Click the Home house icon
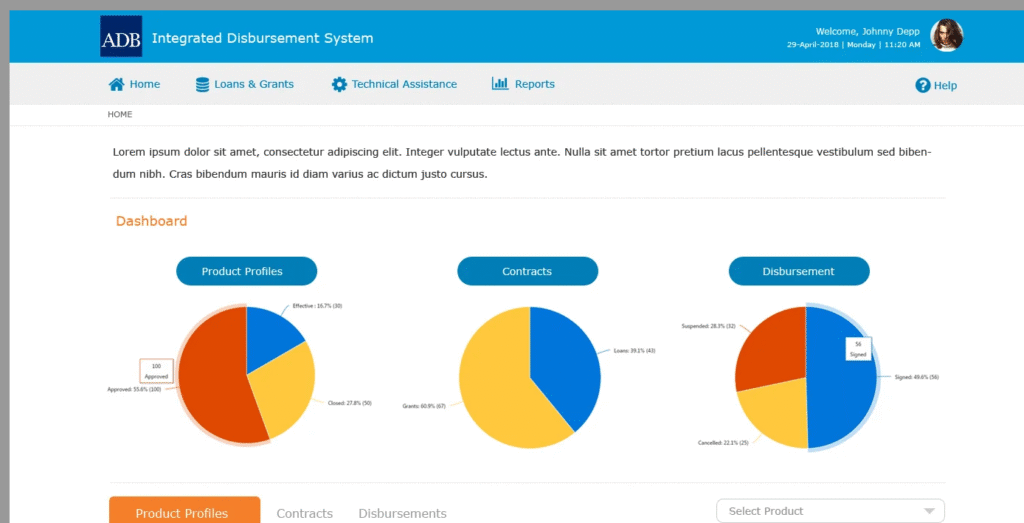The image size is (1024, 523). click(x=117, y=84)
